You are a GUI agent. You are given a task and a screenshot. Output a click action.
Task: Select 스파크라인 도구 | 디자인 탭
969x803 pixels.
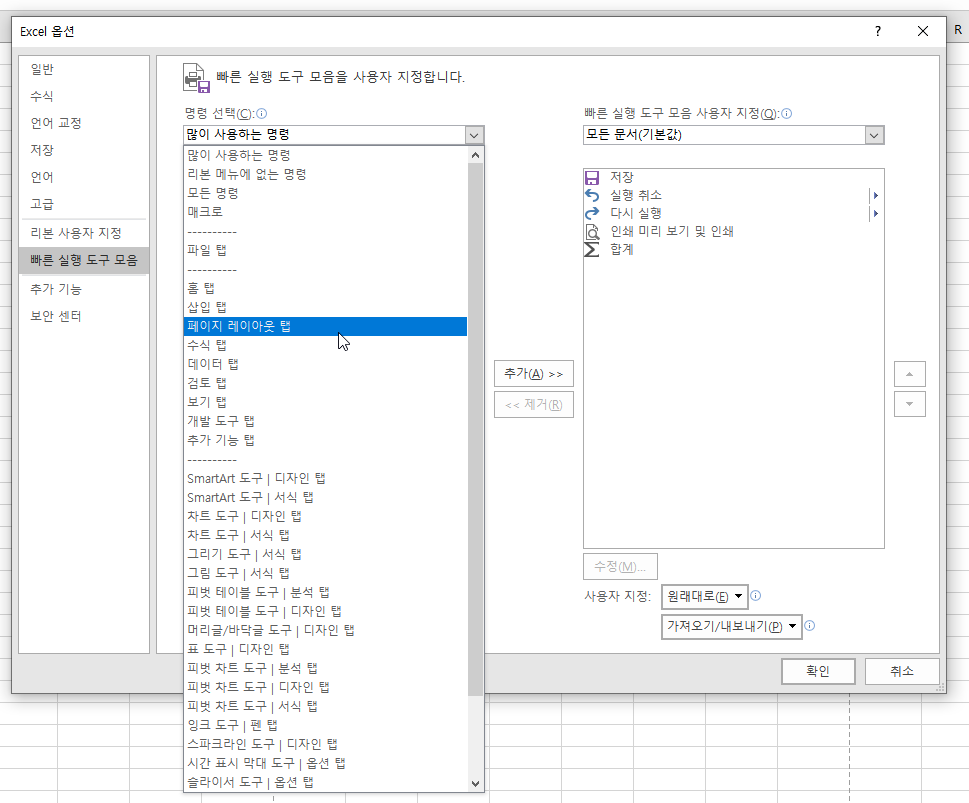[325, 744]
